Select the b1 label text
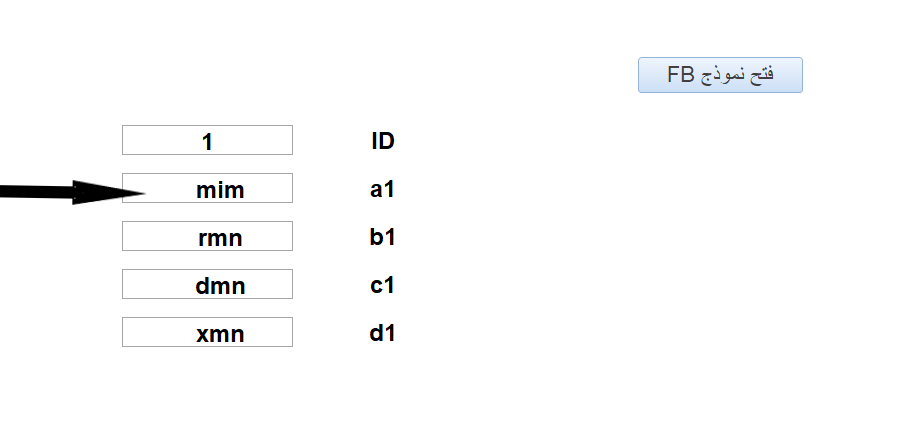The width and height of the screenshot is (910, 438). tap(382, 237)
